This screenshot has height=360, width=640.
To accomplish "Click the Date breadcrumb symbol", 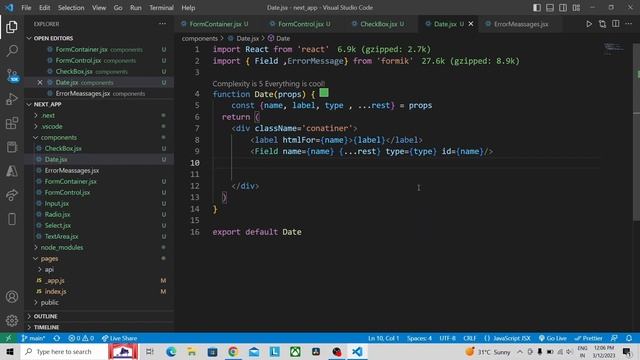I will 279,38.
